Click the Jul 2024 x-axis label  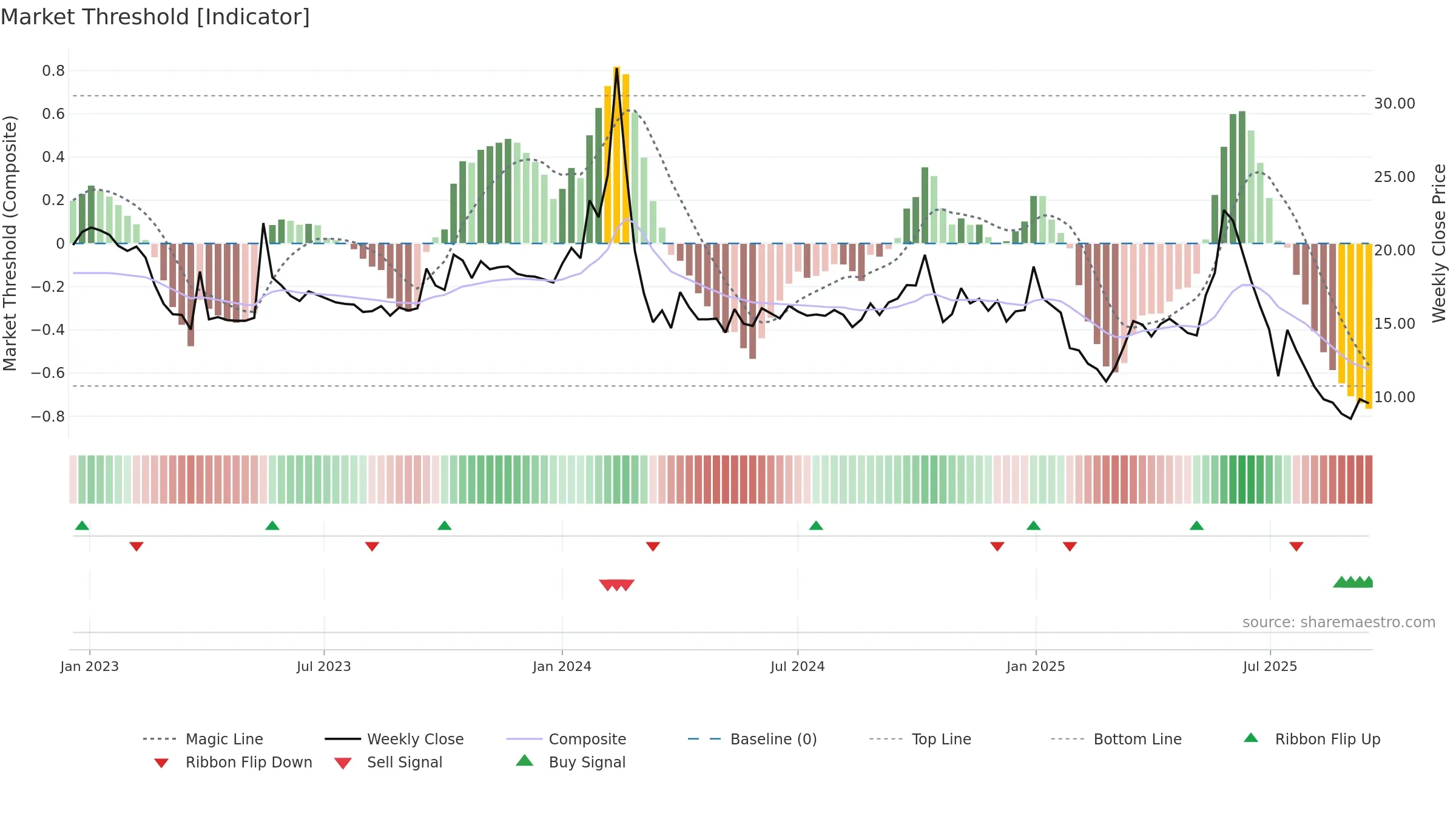pyautogui.click(x=798, y=666)
